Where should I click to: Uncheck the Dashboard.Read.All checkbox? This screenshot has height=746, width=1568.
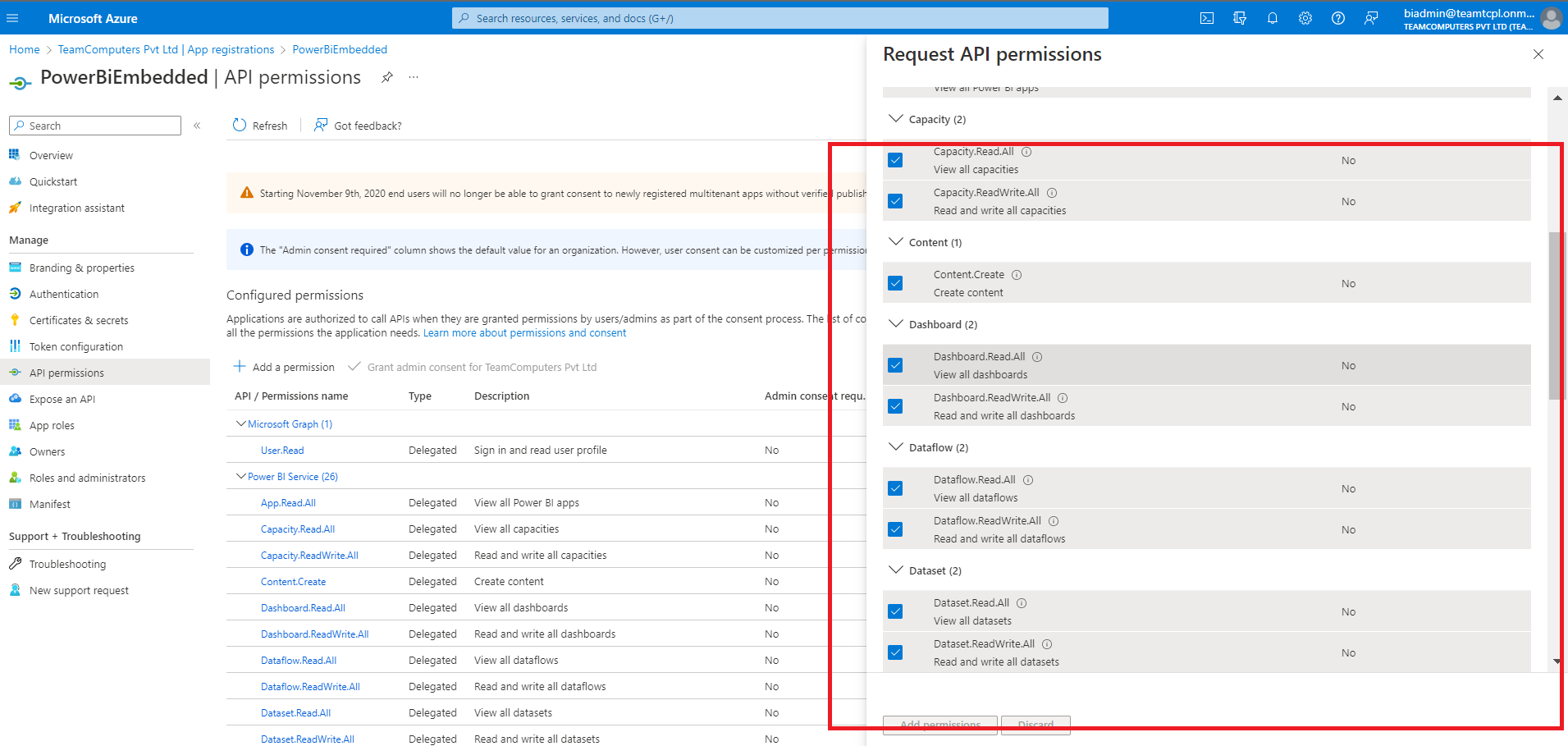tap(895, 365)
